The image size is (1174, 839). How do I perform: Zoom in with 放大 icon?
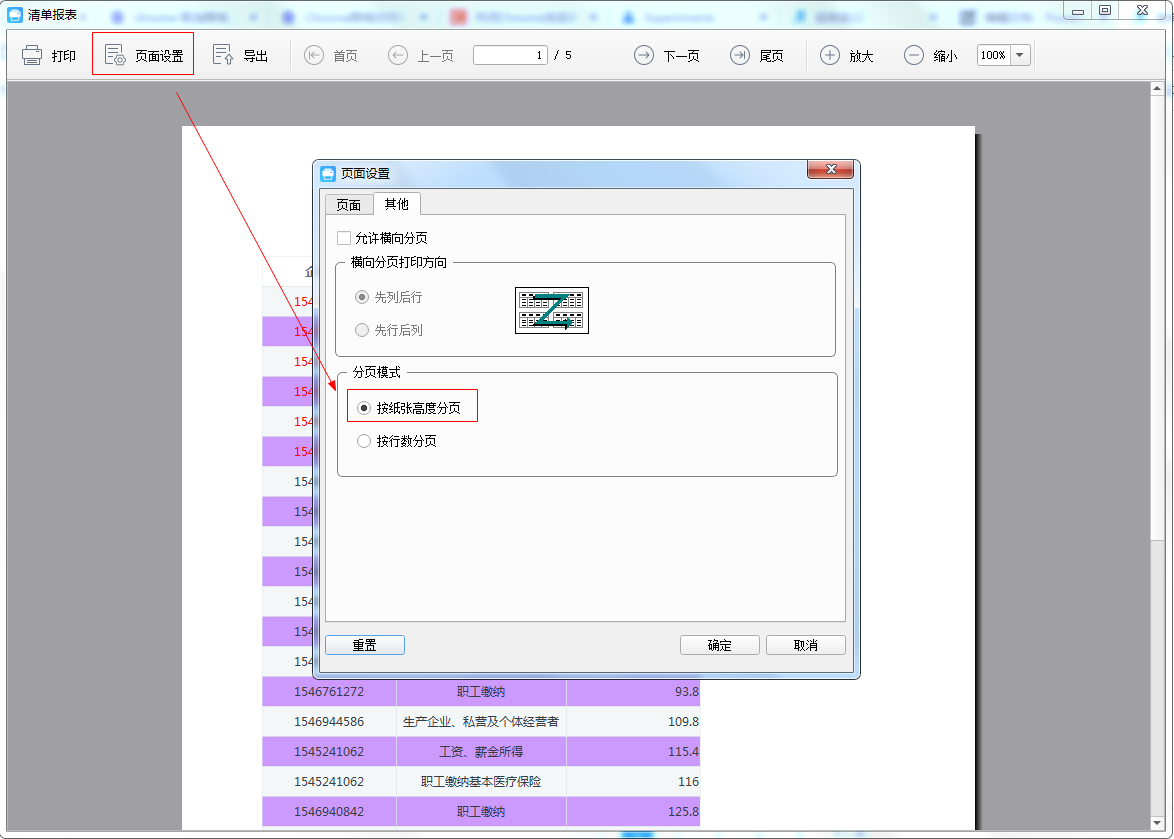(x=830, y=56)
